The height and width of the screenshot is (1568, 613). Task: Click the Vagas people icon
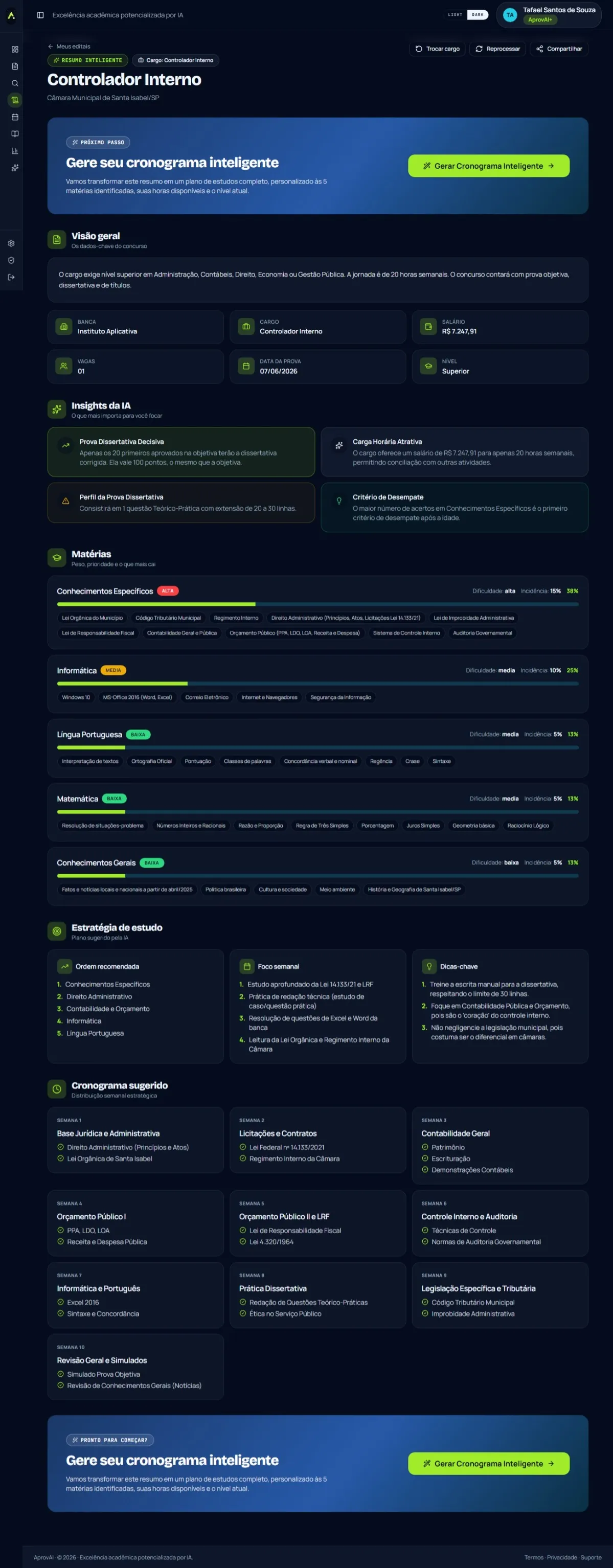point(64,367)
